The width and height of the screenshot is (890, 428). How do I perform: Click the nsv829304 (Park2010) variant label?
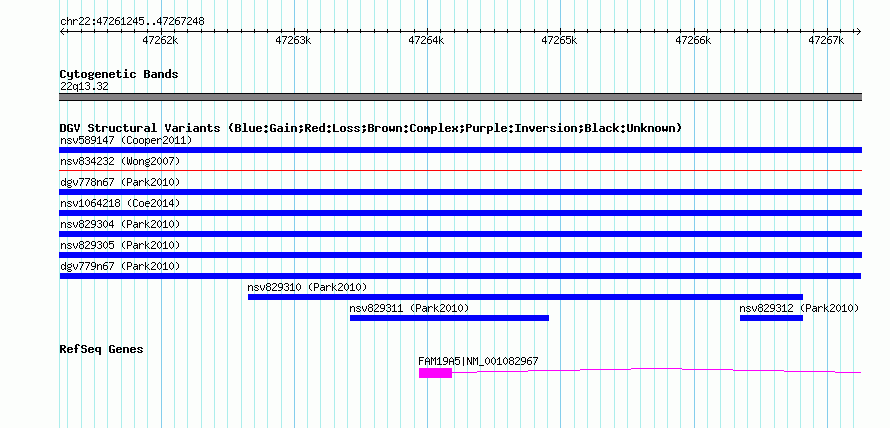(120, 224)
